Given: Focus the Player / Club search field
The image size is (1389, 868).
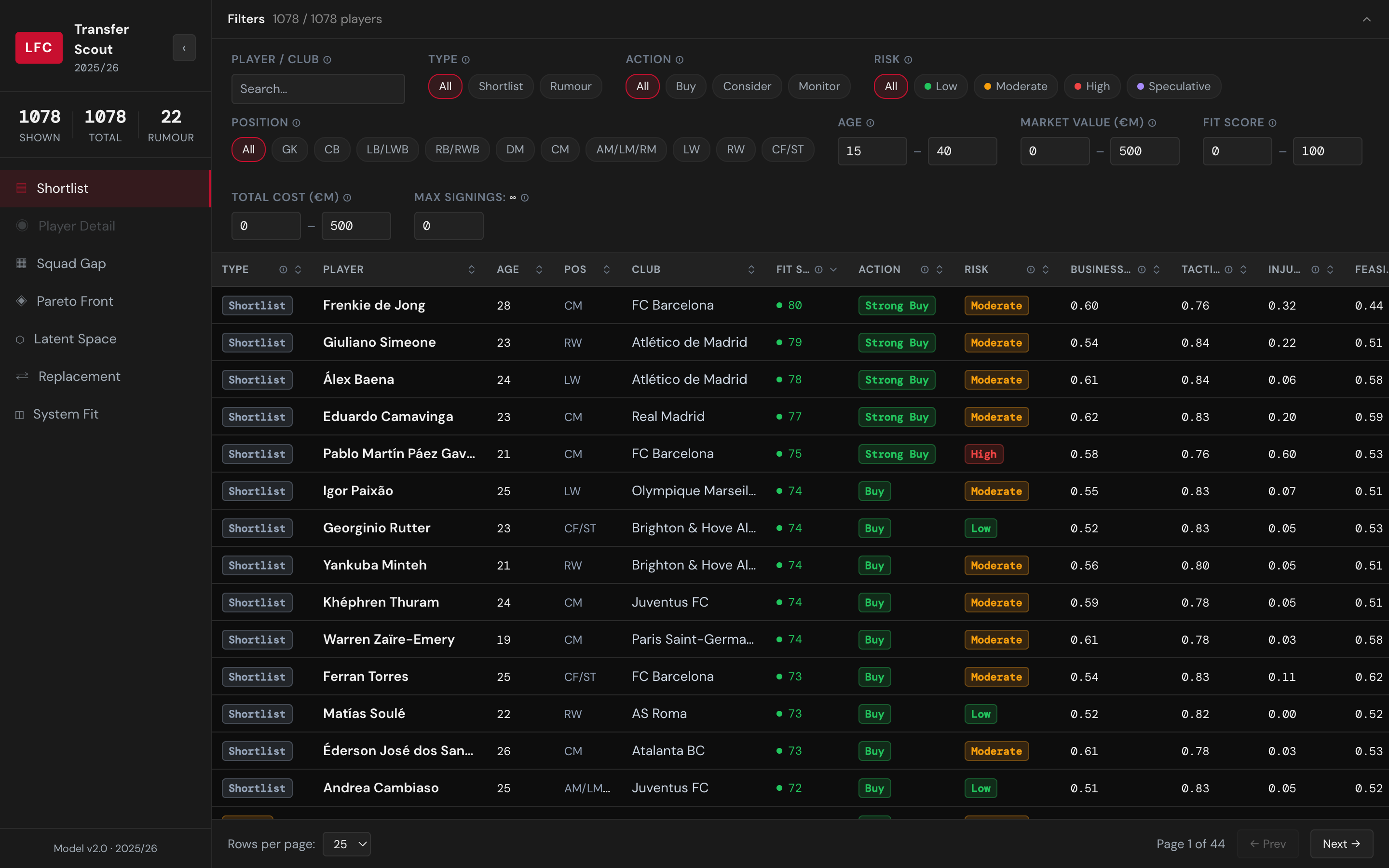Looking at the screenshot, I should [318, 89].
